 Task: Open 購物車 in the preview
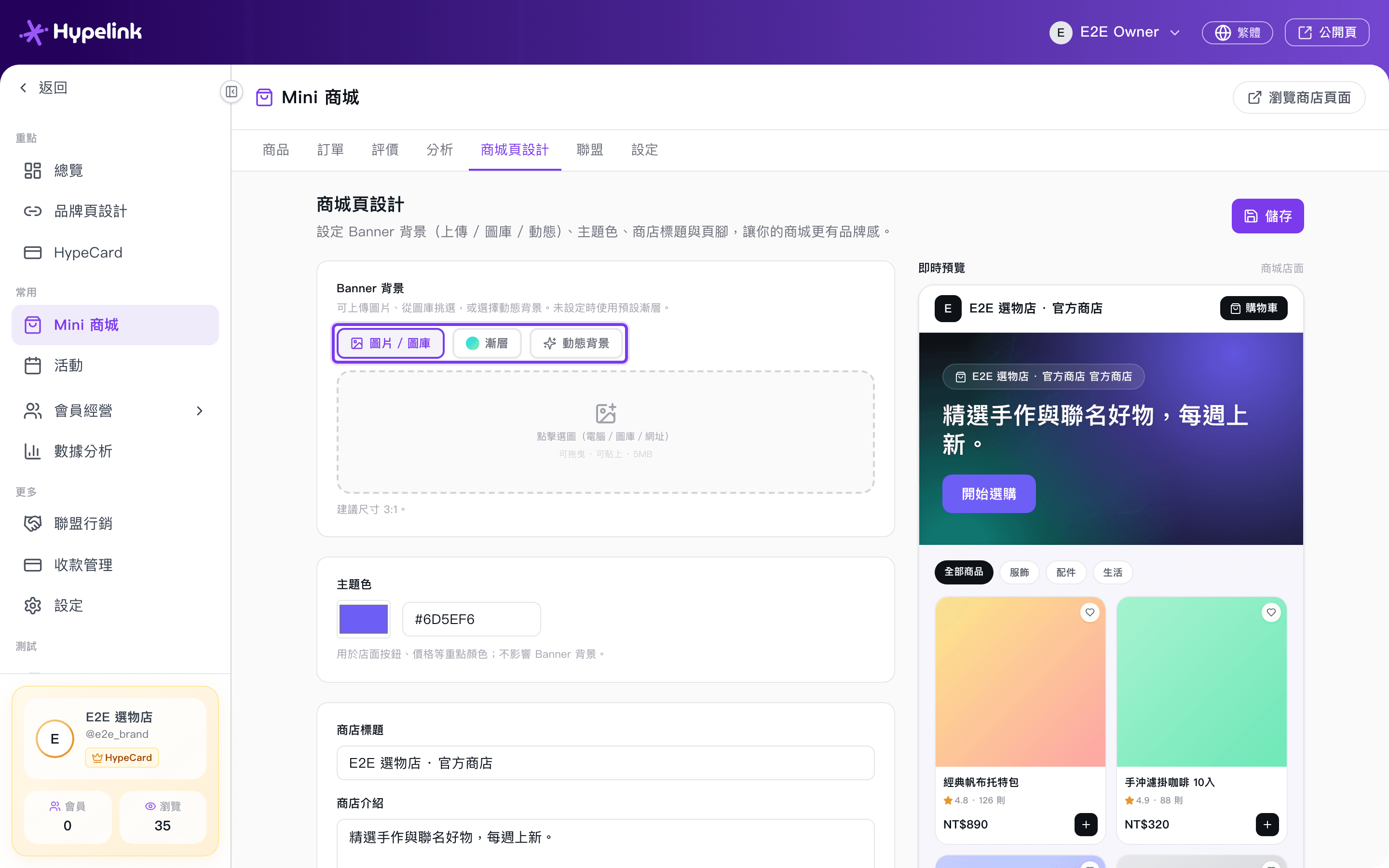pos(1253,308)
